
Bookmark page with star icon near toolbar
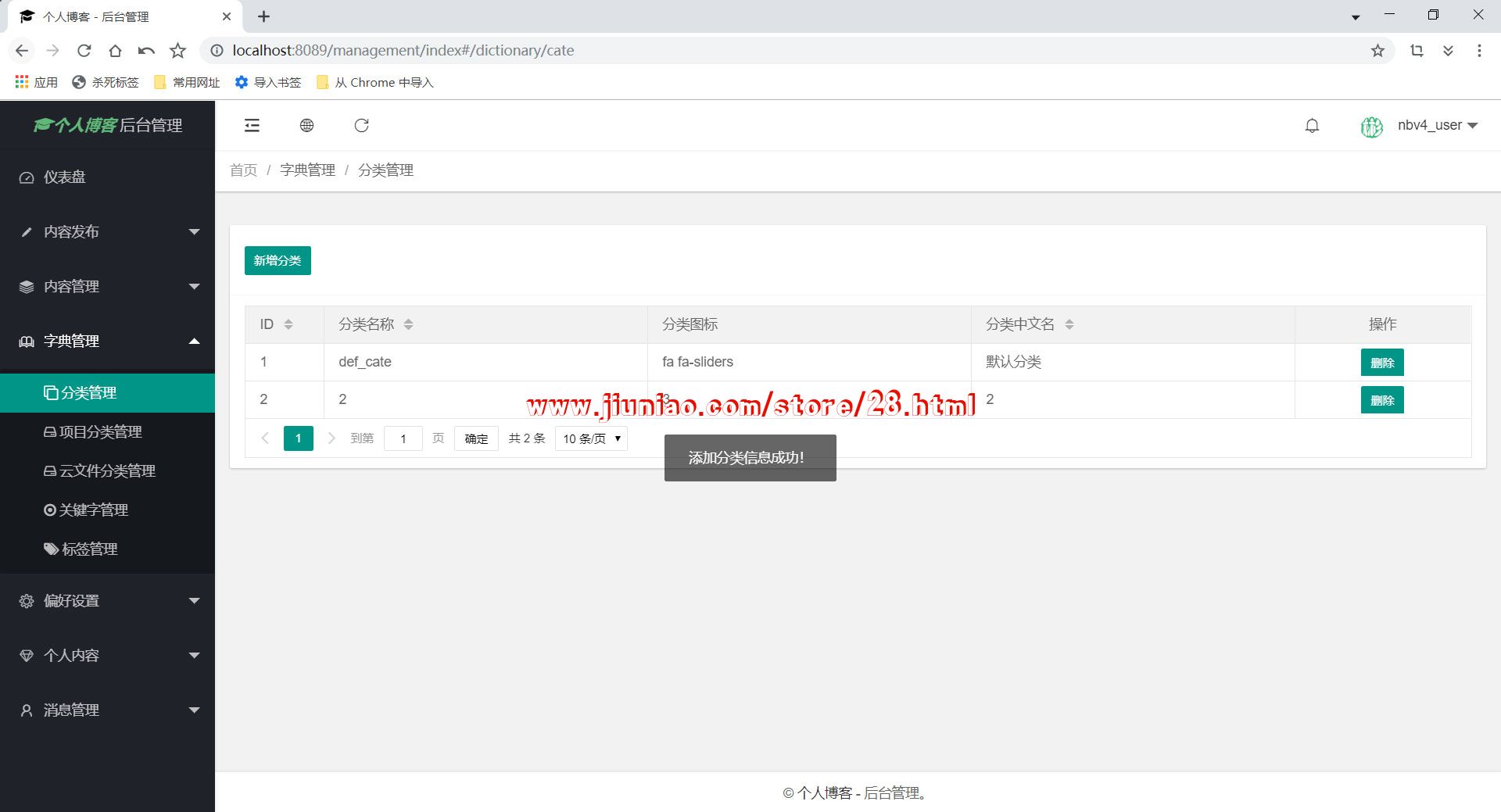(178, 51)
